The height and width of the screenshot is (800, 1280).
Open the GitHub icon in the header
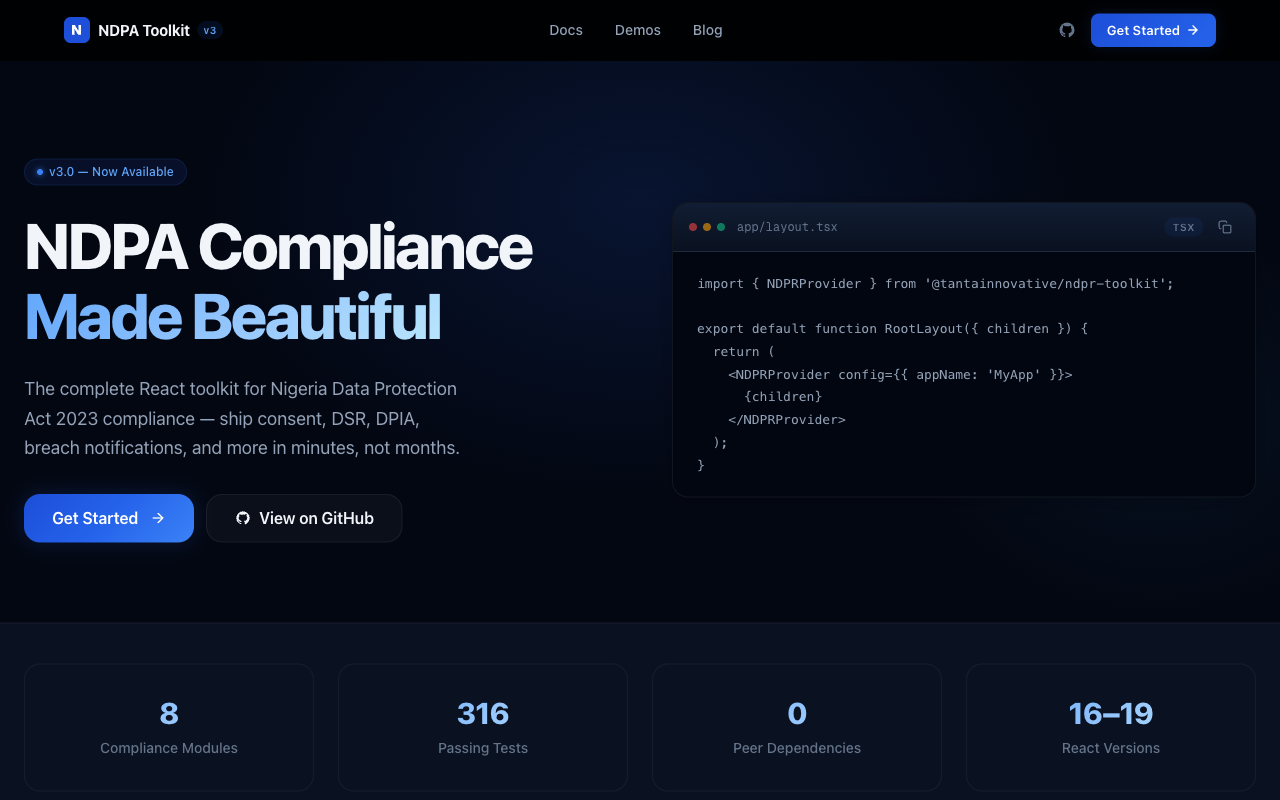click(x=1067, y=30)
